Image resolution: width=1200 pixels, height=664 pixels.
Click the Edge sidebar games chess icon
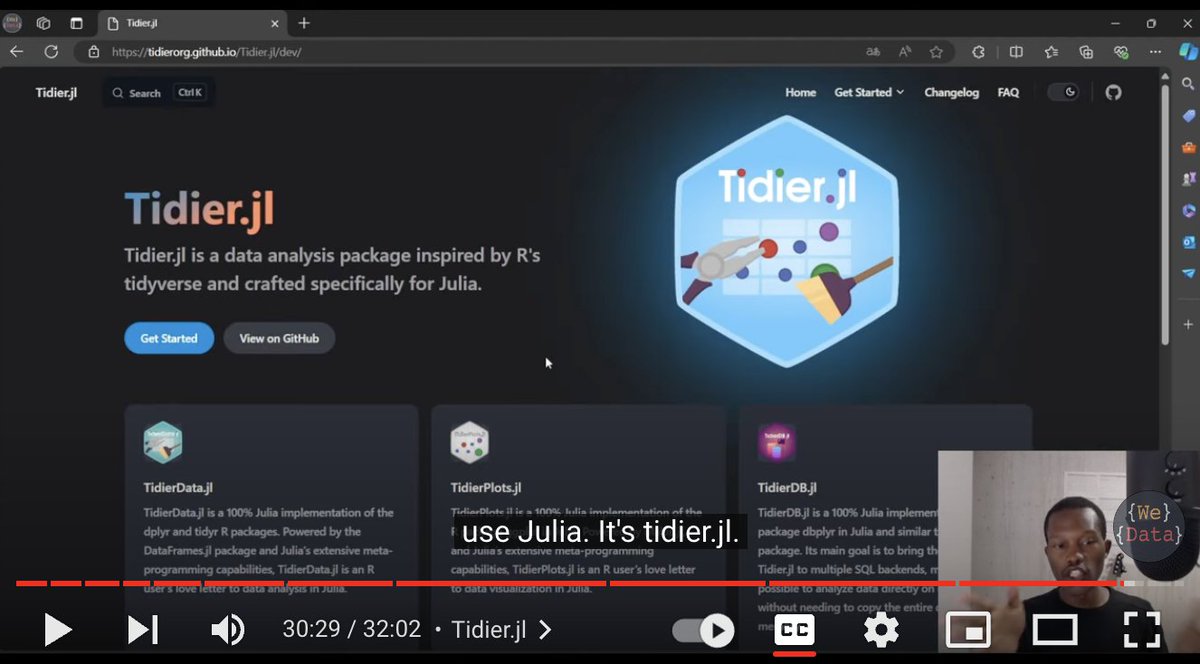click(x=1188, y=178)
